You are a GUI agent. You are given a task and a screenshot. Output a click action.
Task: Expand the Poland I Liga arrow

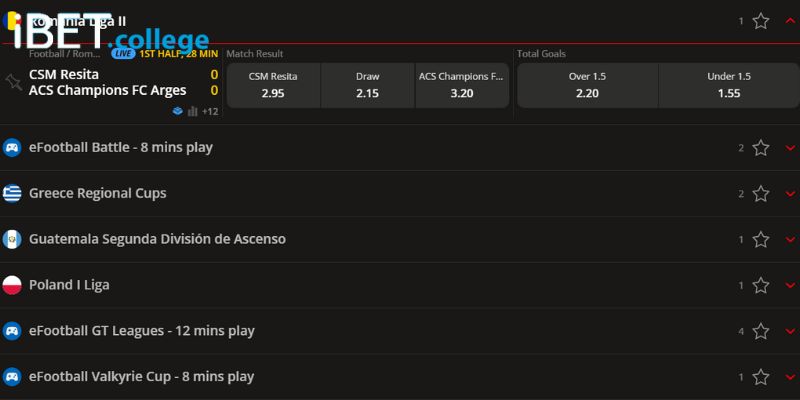coord(790,285)
